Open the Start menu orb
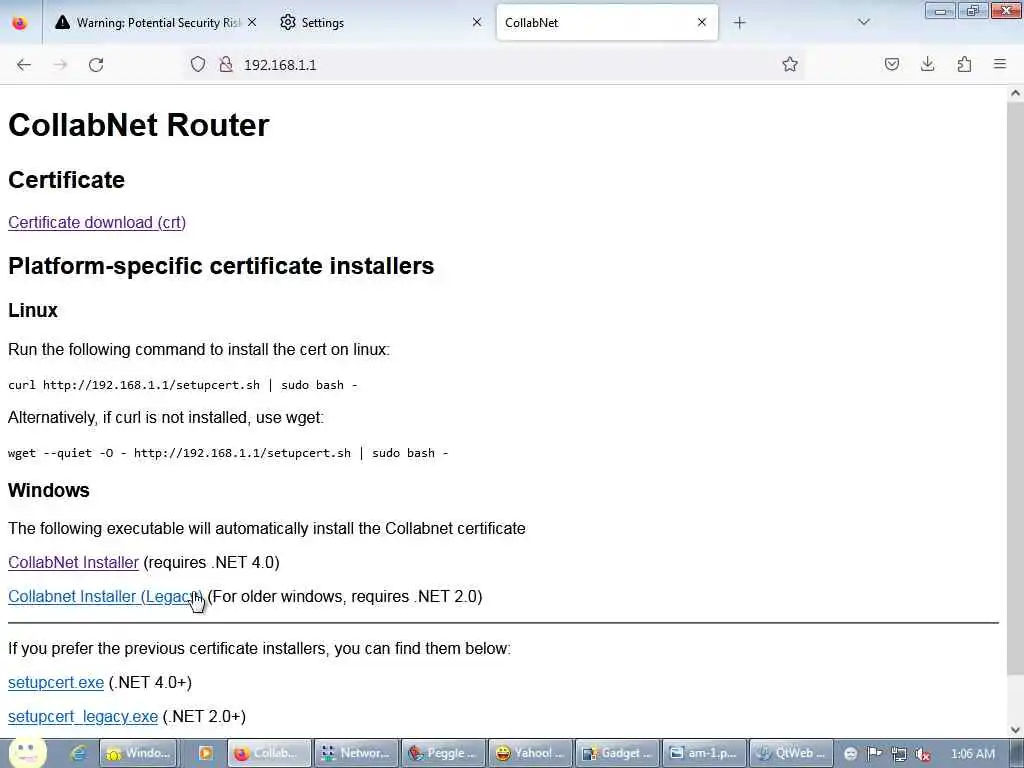Screen dimensions: 1024x768 tap(27, 754)
